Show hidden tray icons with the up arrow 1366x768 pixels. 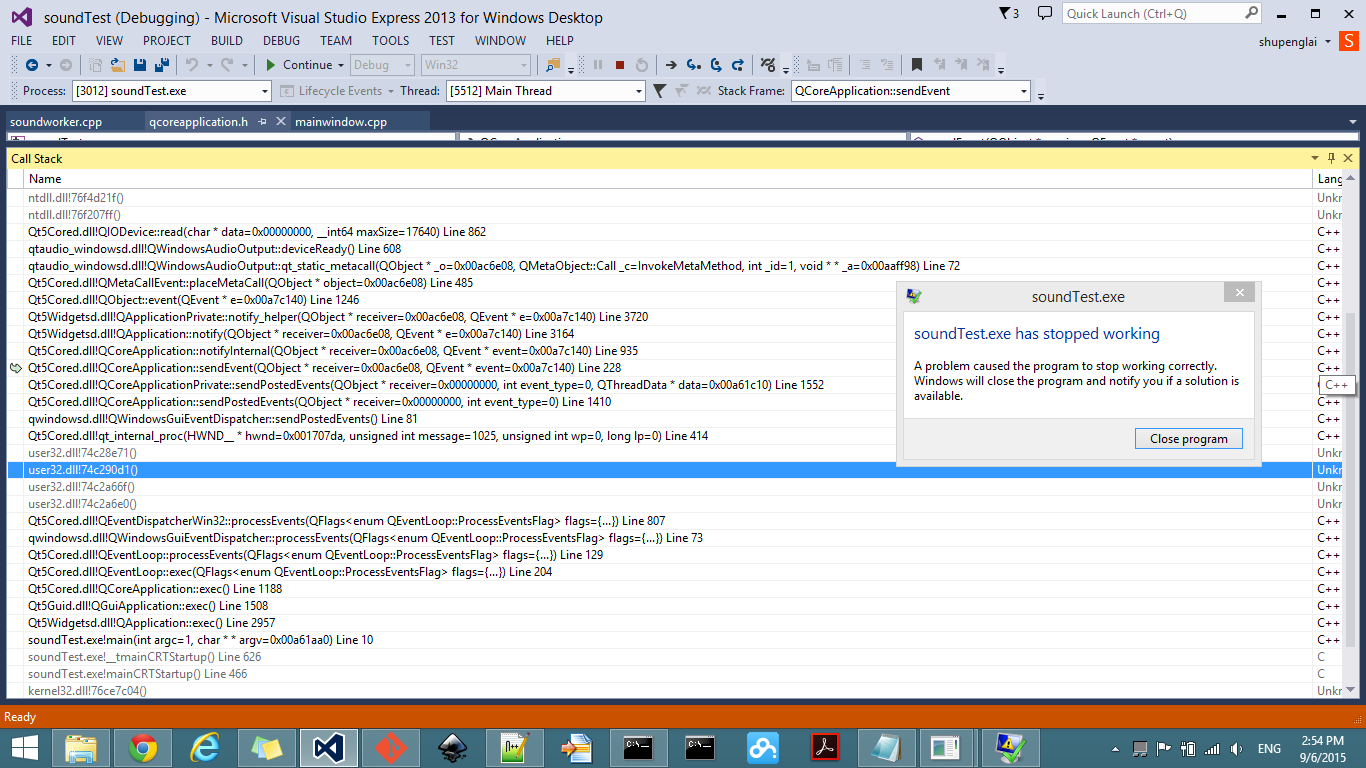tap(1118, 749)
